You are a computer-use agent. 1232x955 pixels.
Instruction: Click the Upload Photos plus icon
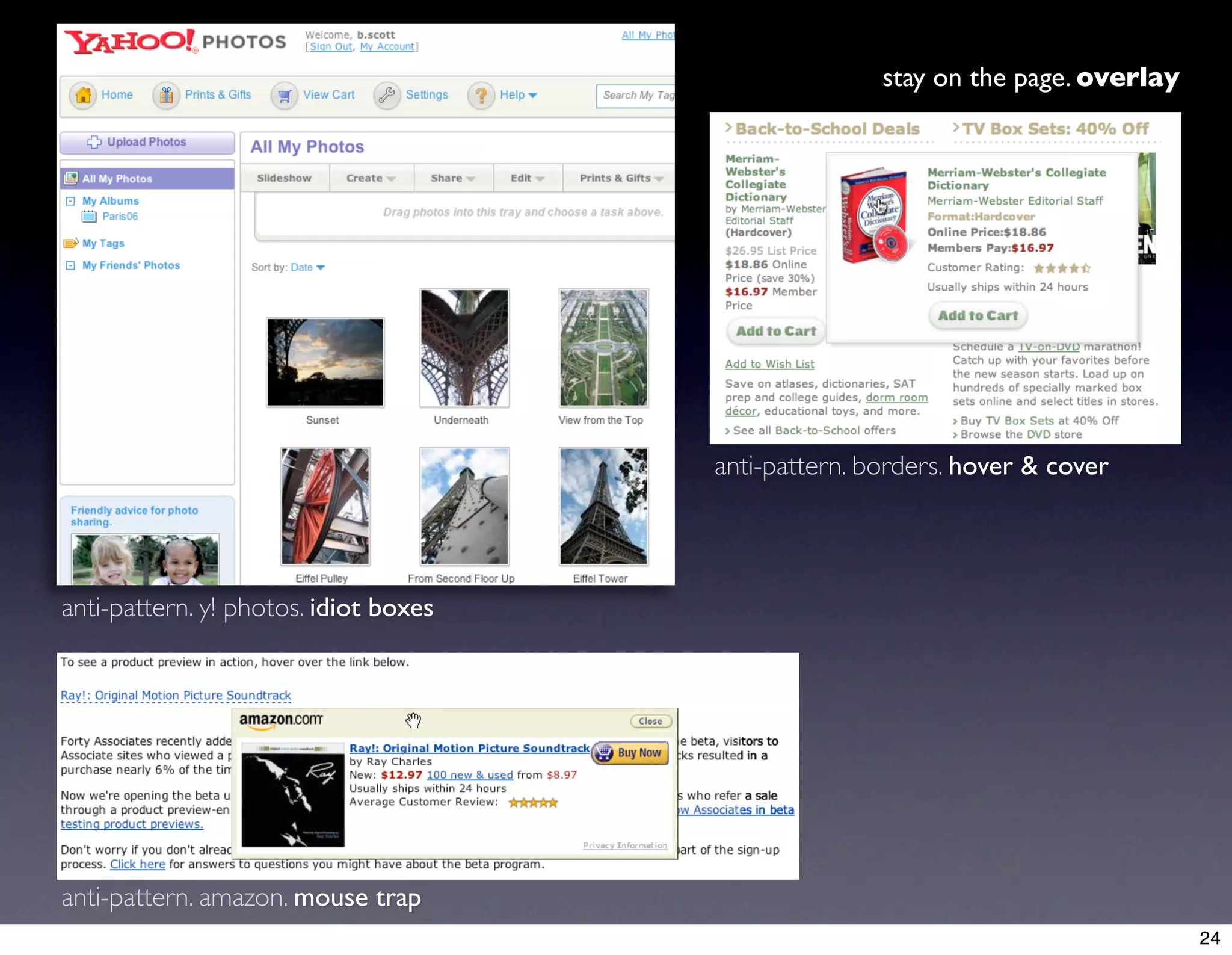(94, 142)
